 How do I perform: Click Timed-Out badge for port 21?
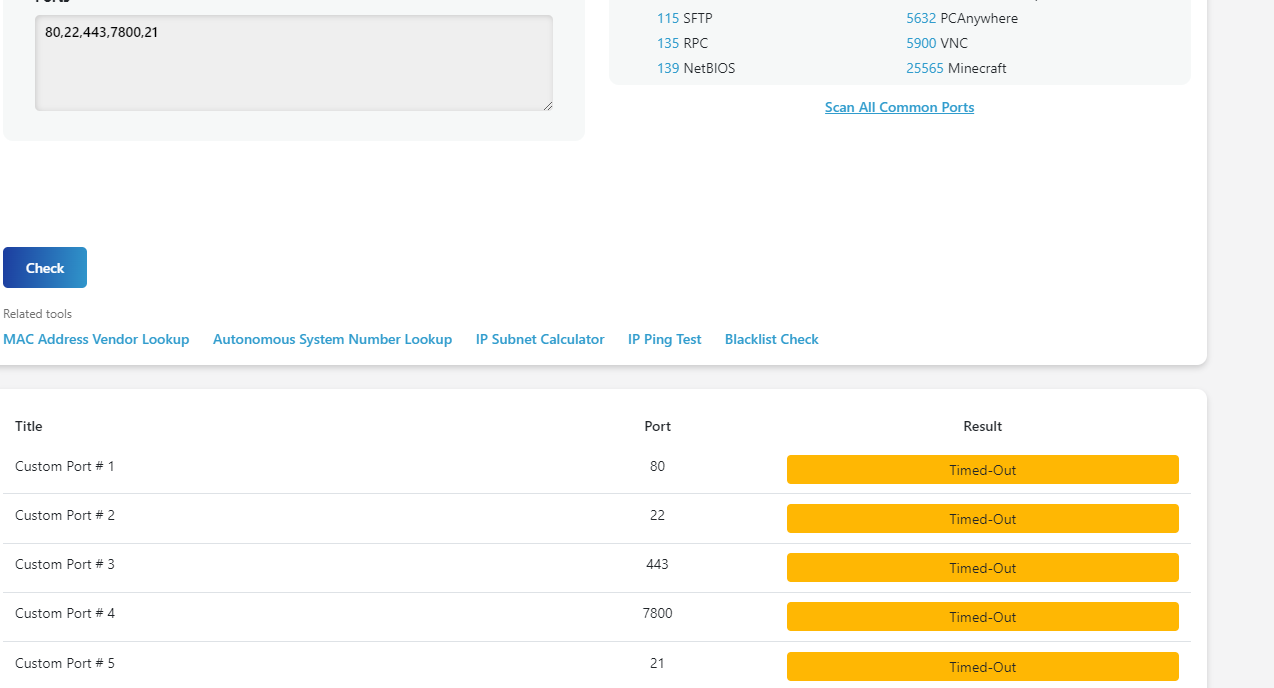pyautogui.click(x=982, y=666)
